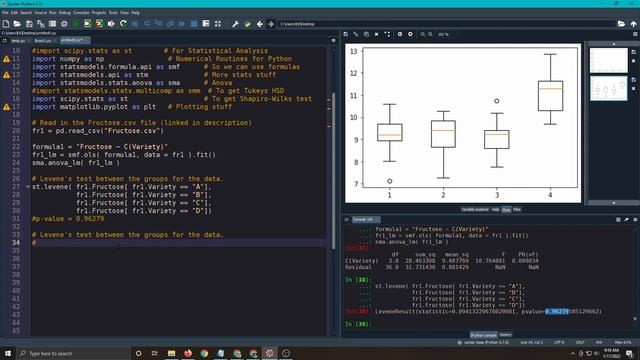This screenshot has height=360, width=640.
Task: Open File Explorer from the taskbar
Action: point(171,353)
